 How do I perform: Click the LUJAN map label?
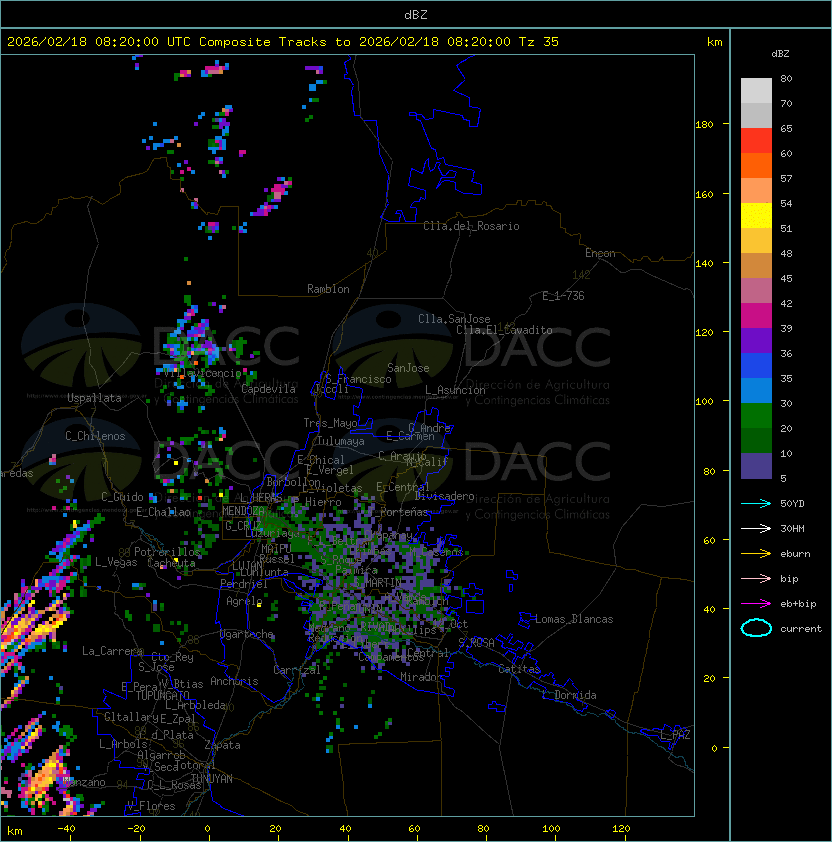pyautogui.click(x=247, y=565)
